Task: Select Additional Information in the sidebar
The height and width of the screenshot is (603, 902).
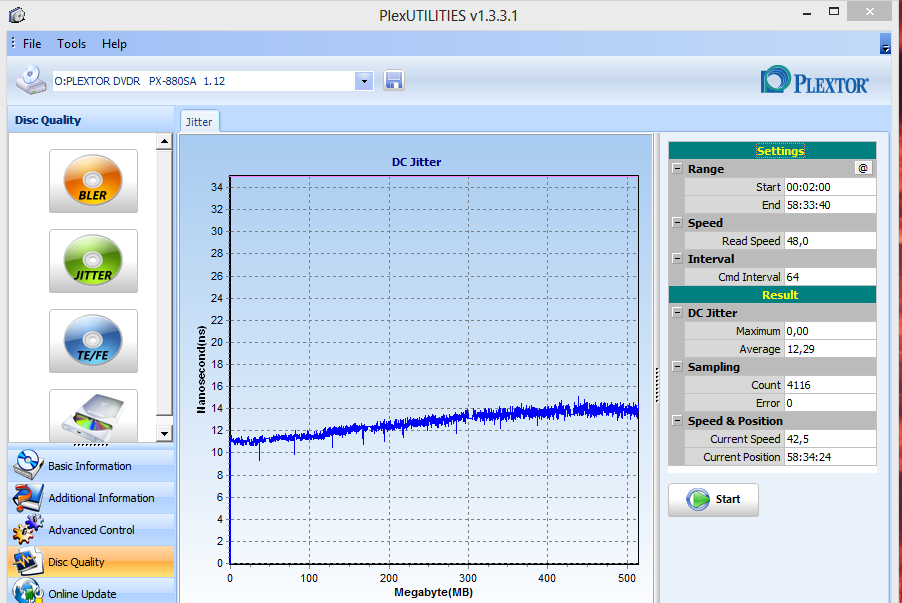Action: click(x=91, y=498)
